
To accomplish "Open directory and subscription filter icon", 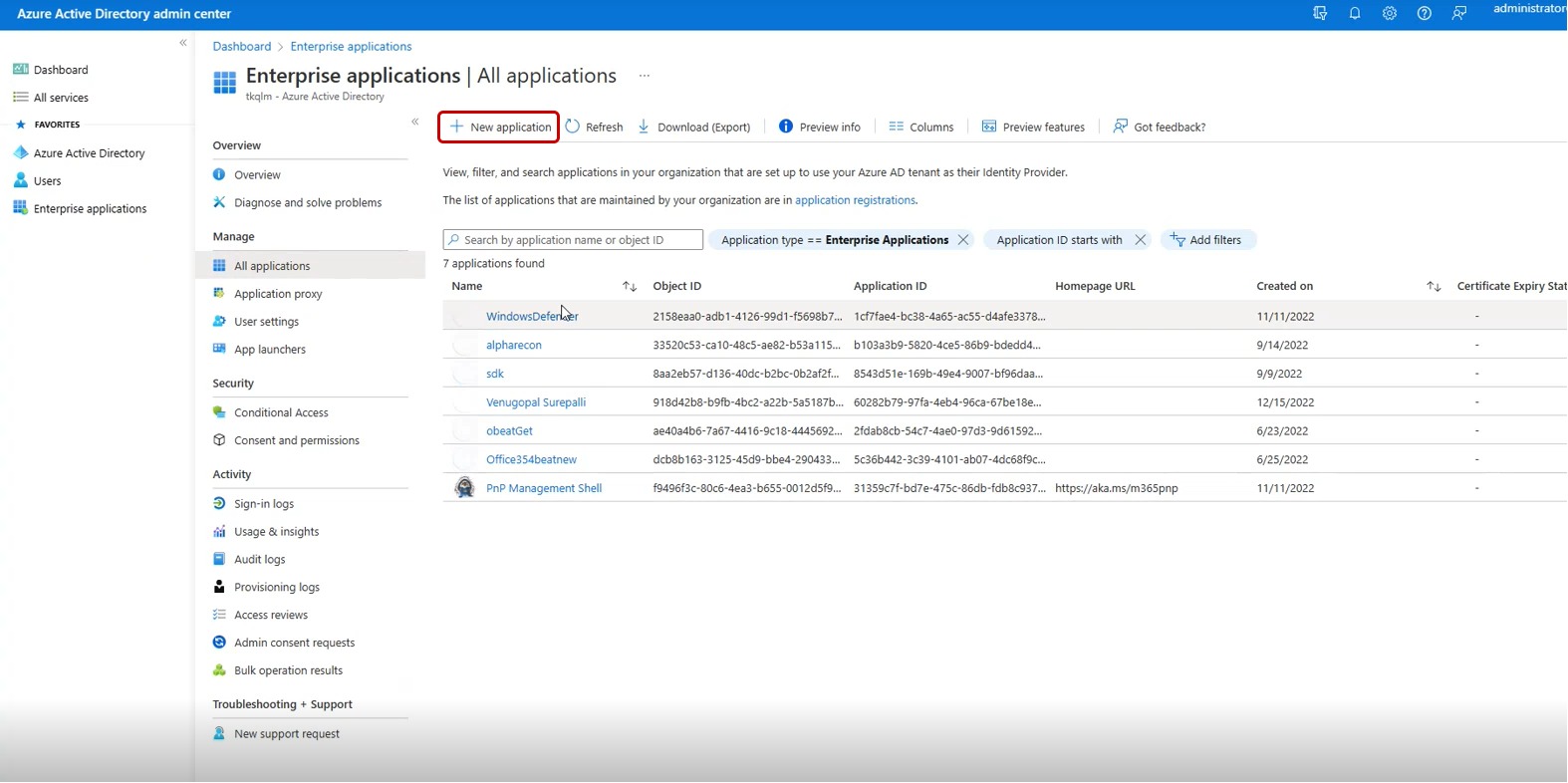I will click(1320, 14).
